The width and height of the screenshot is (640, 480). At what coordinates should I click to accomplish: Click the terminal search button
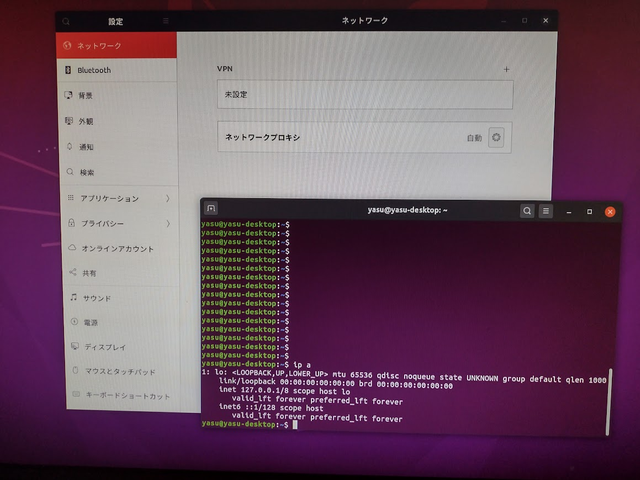click(x=527, y=211)
